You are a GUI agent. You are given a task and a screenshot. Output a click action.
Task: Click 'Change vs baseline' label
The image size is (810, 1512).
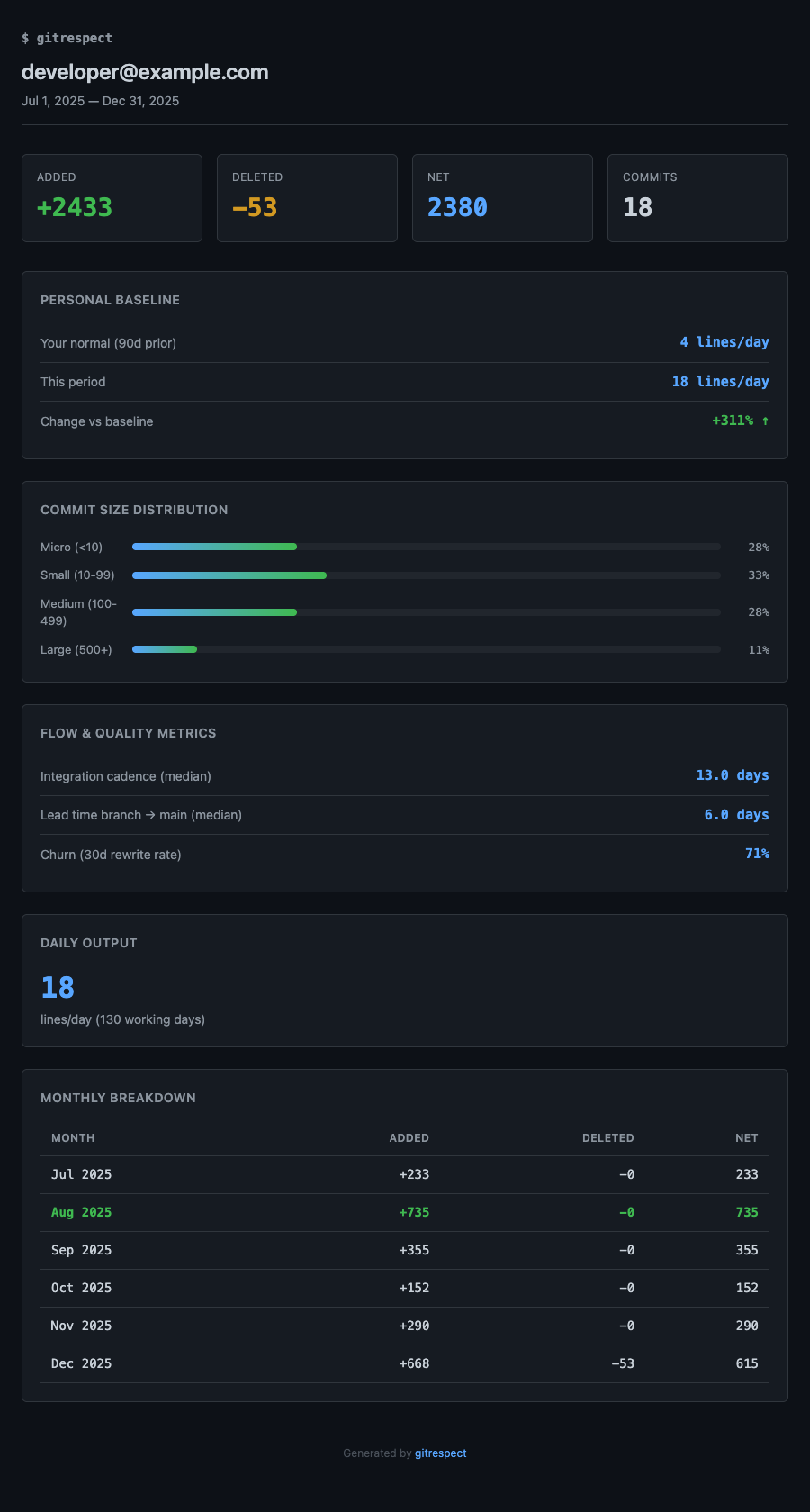click(x=96, y=421)
